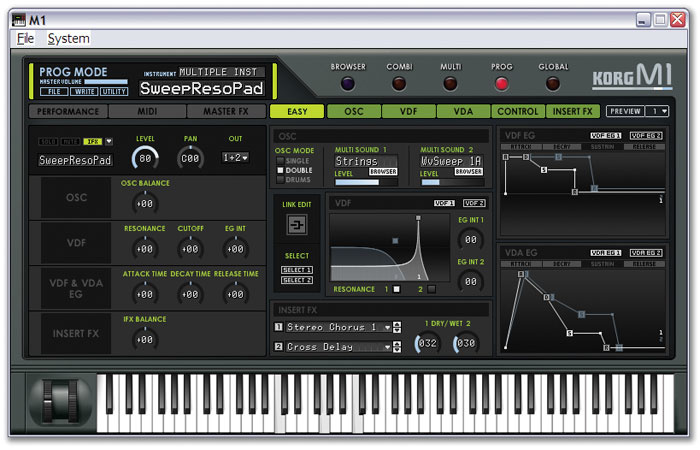Click the Master Volume slider
700x450 pixels.
[106, 82]
